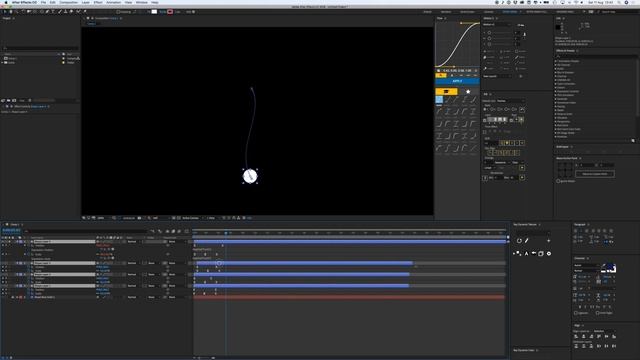The height and width of the screenshot is (360, 640).
Task: Select the Puppet Pin tool
Action: (x=84, y=12)
